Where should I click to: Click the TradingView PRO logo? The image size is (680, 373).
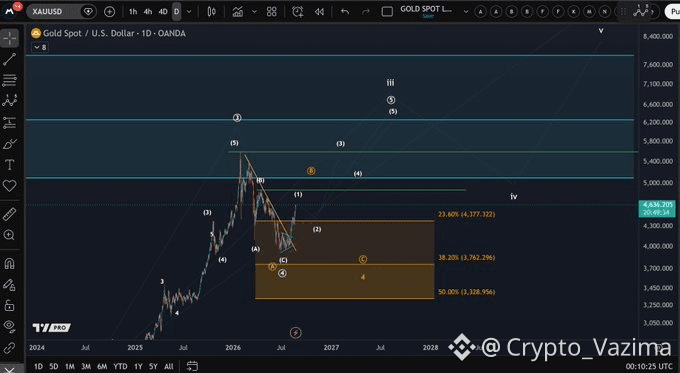tap(51, 328)
